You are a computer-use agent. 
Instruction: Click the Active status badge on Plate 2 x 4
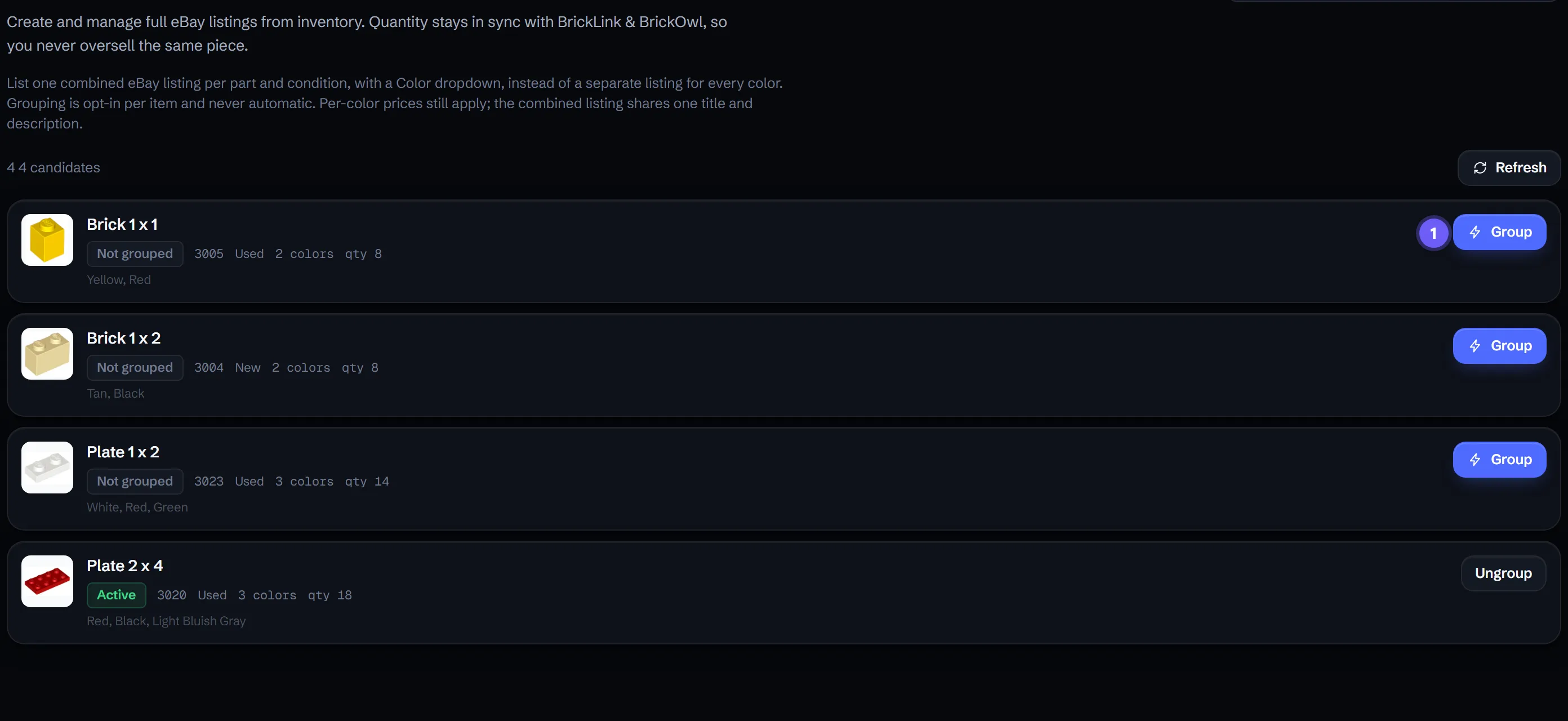(x=116, y=595)
